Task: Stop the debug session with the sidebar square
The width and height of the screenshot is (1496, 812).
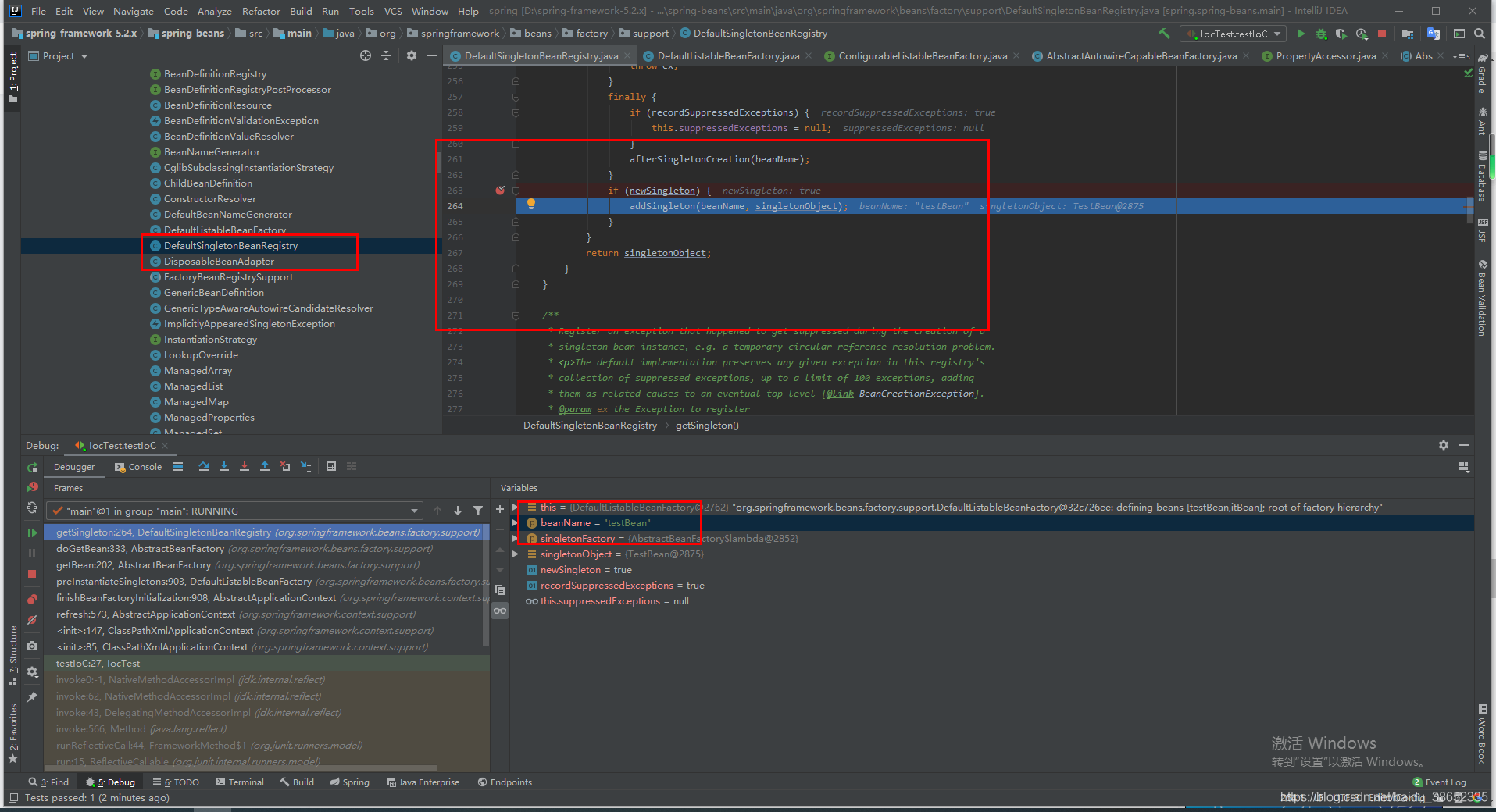Action: click(x=32, y=574)
